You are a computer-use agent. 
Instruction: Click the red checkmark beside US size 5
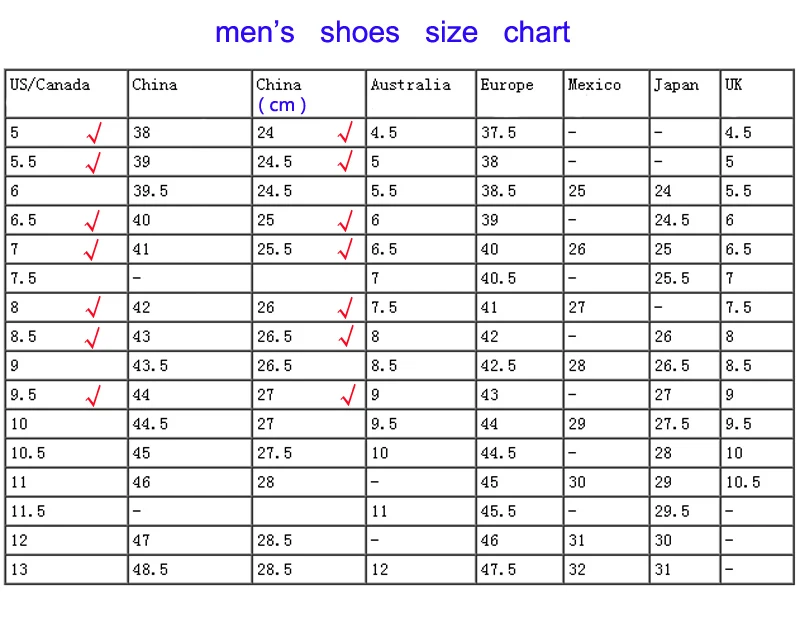point(94,133)
